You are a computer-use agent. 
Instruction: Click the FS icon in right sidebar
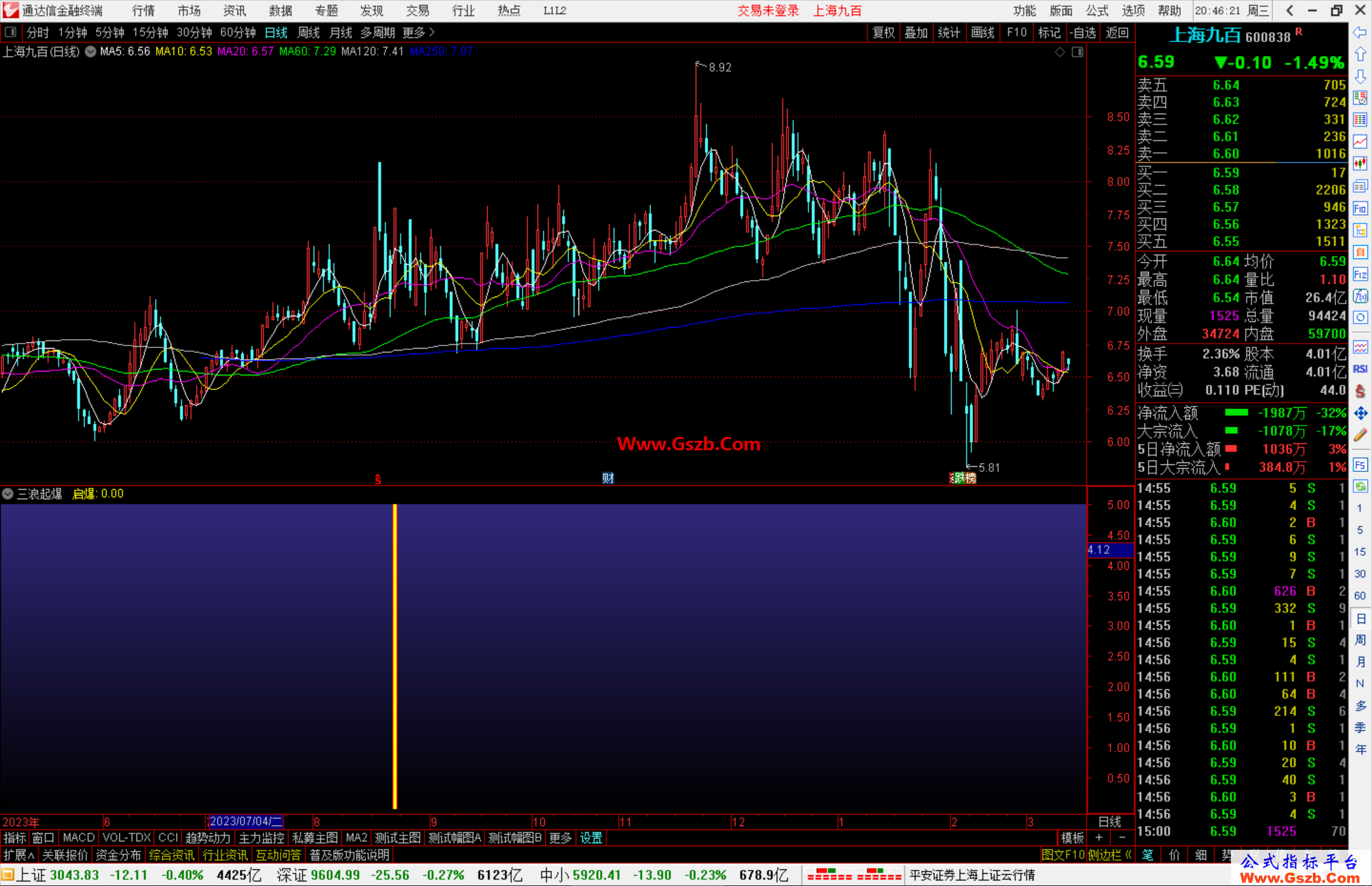1360,464
